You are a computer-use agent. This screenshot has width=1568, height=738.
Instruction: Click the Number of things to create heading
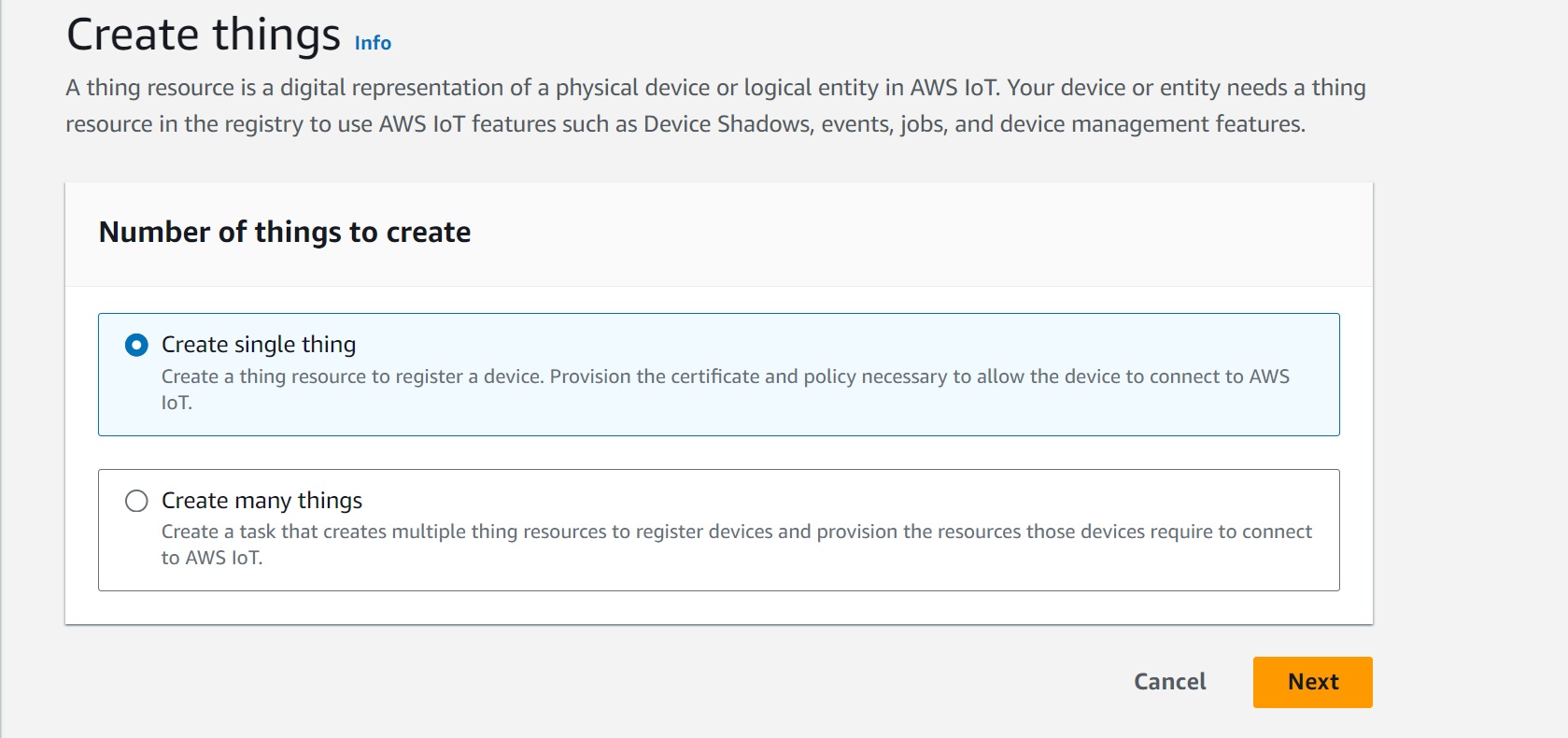point(285,232)
